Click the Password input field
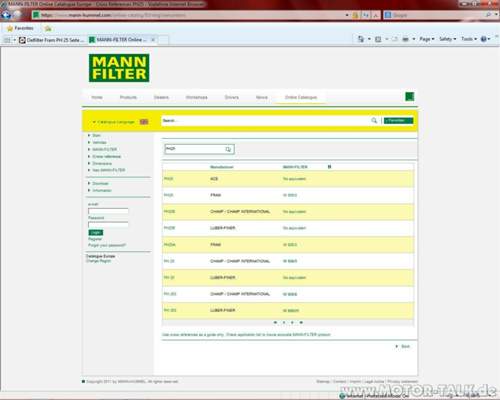500x400 pixels. (108, 225)
